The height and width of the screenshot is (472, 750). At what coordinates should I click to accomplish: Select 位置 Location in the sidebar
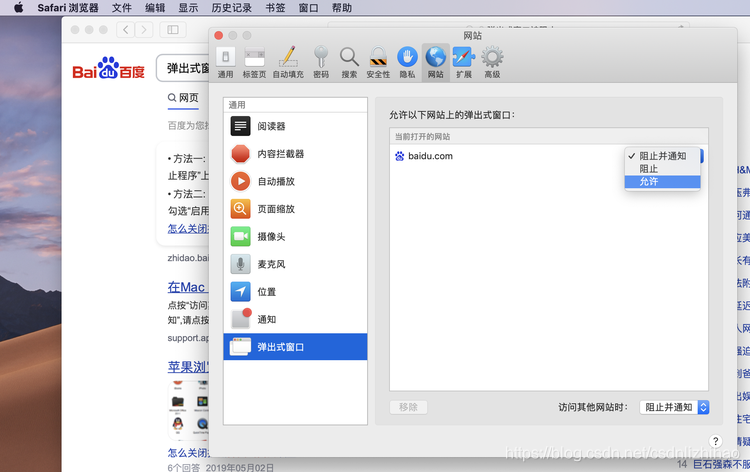click(295, 292)
